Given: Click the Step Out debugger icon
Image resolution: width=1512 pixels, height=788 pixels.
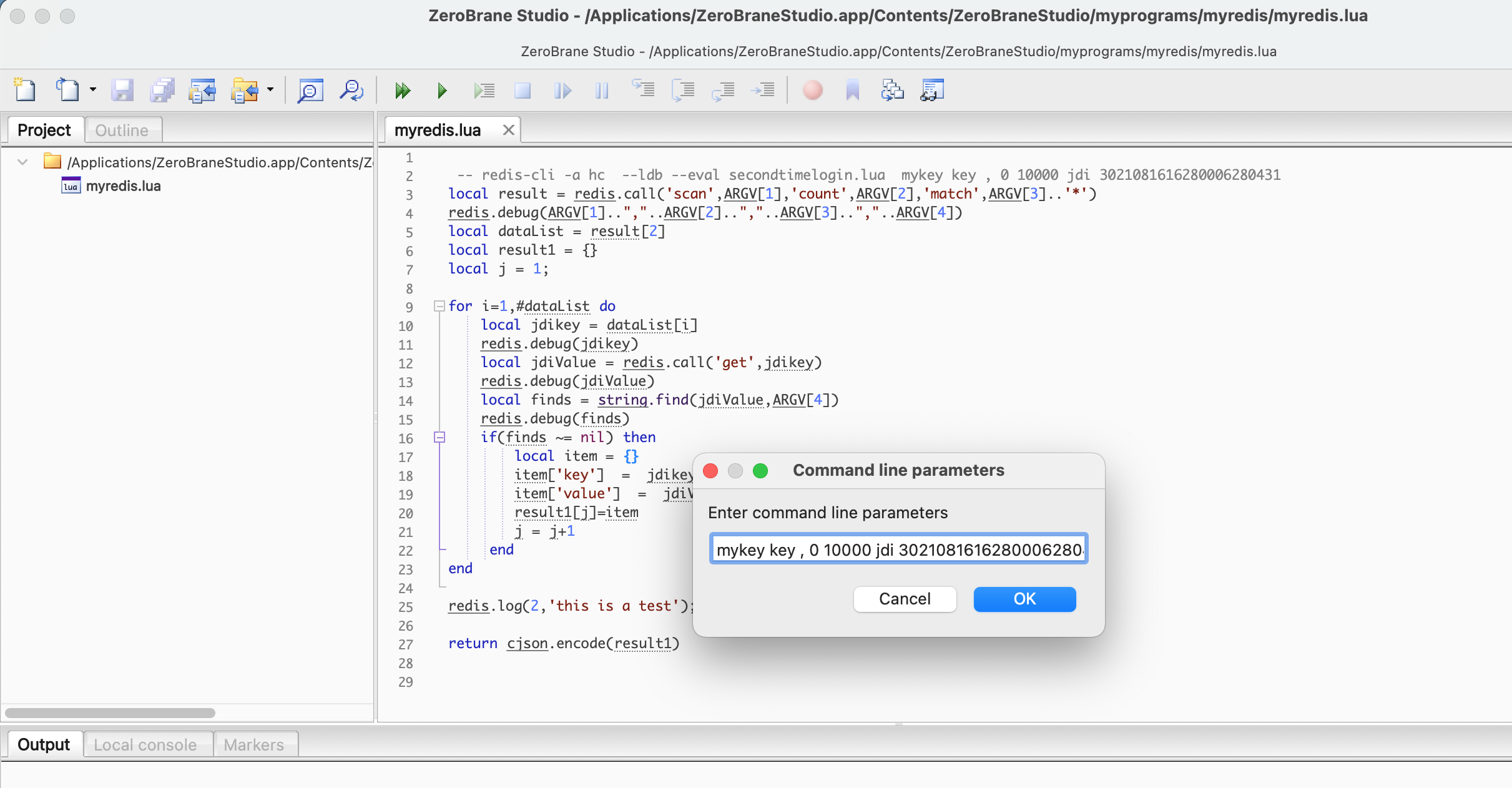Looking at the screenshot, I should point(723,91).
